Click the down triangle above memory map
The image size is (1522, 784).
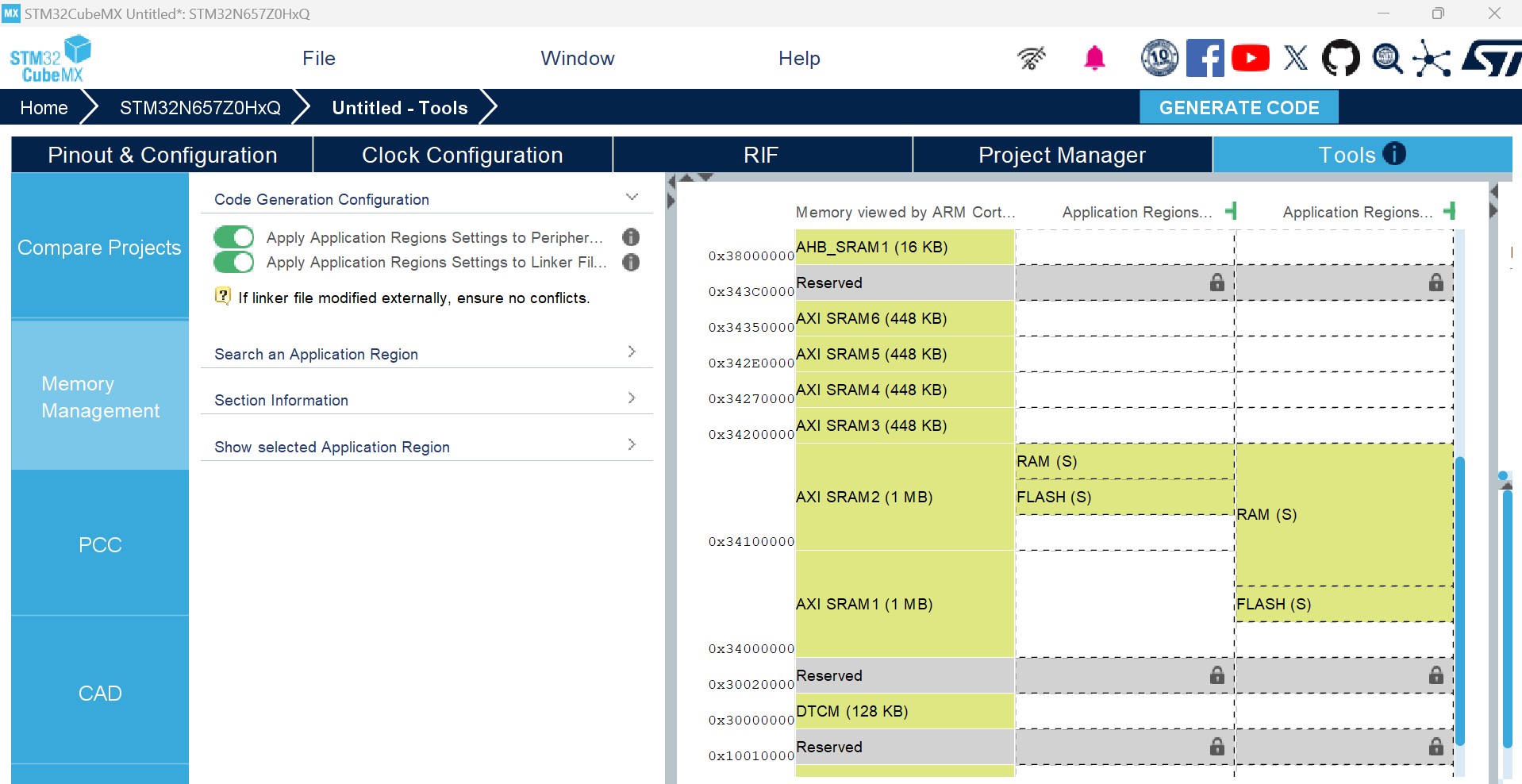705,177
